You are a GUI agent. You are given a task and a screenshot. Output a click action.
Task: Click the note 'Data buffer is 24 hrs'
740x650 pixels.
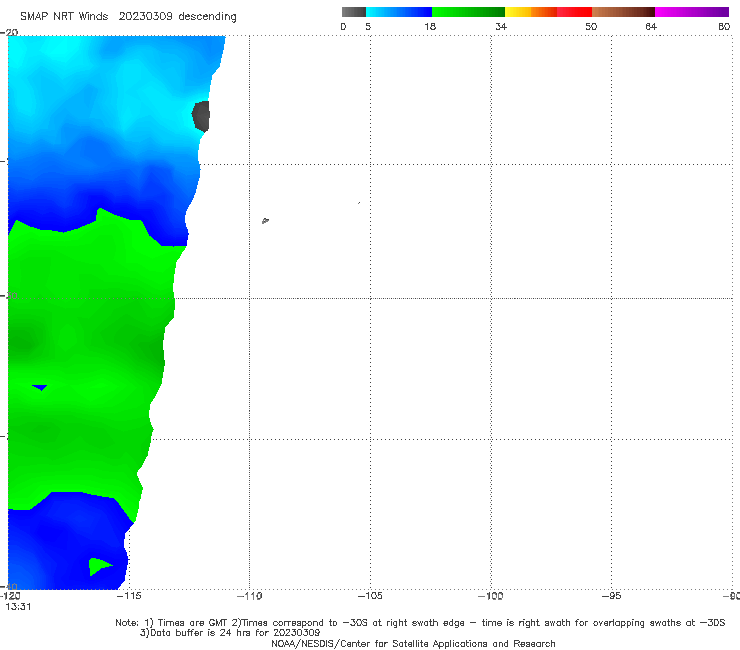click(229, 633)
